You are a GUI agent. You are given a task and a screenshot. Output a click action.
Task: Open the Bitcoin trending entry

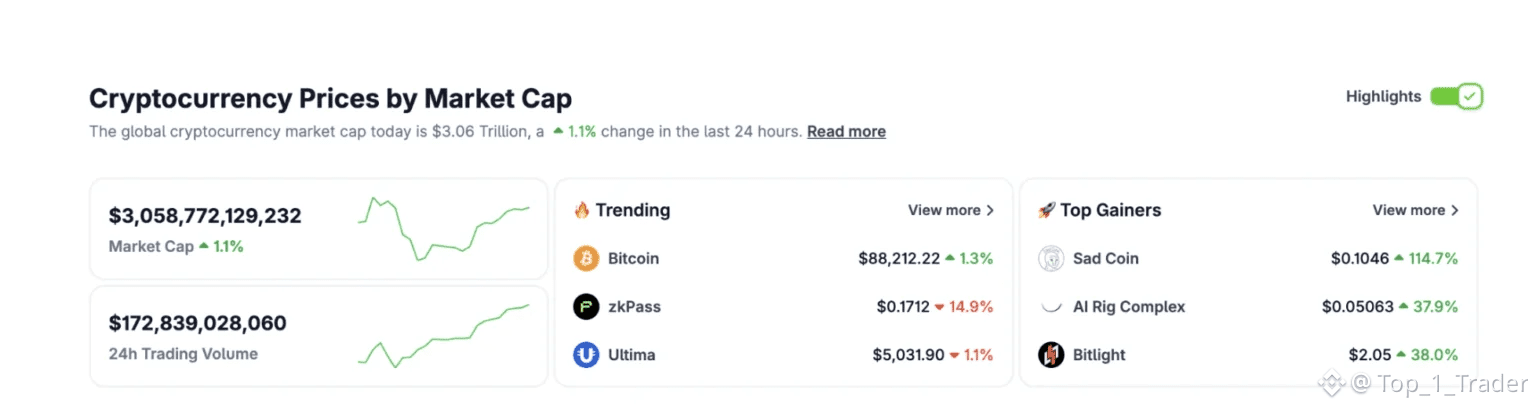click(x=783, y=258)
